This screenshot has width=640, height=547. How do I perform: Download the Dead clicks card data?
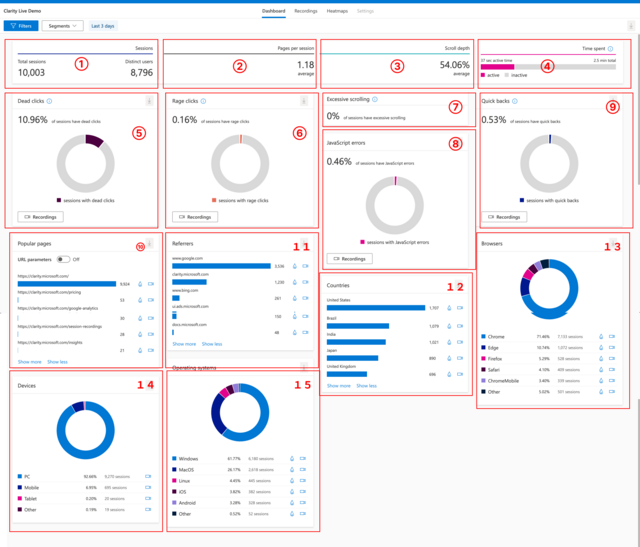(x=149, y=101)
